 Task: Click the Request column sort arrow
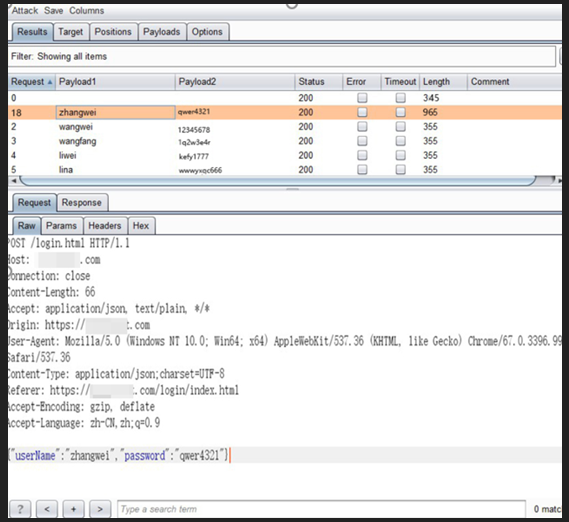pos(50,82)
